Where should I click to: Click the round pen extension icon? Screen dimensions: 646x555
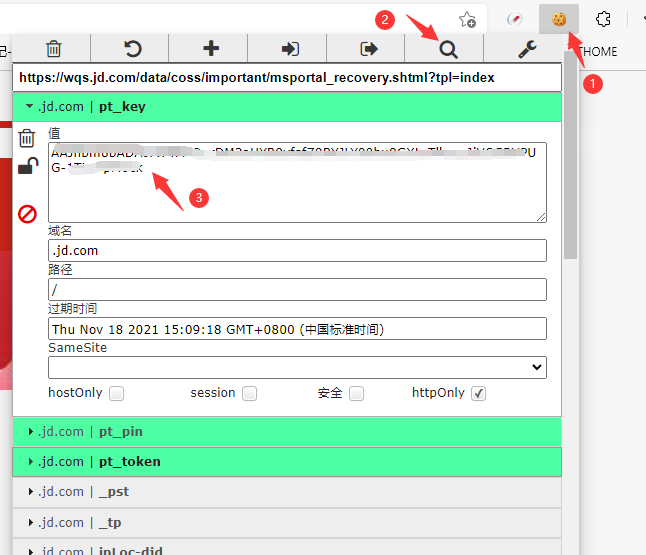pyautogui.click(x=515, y=19)
